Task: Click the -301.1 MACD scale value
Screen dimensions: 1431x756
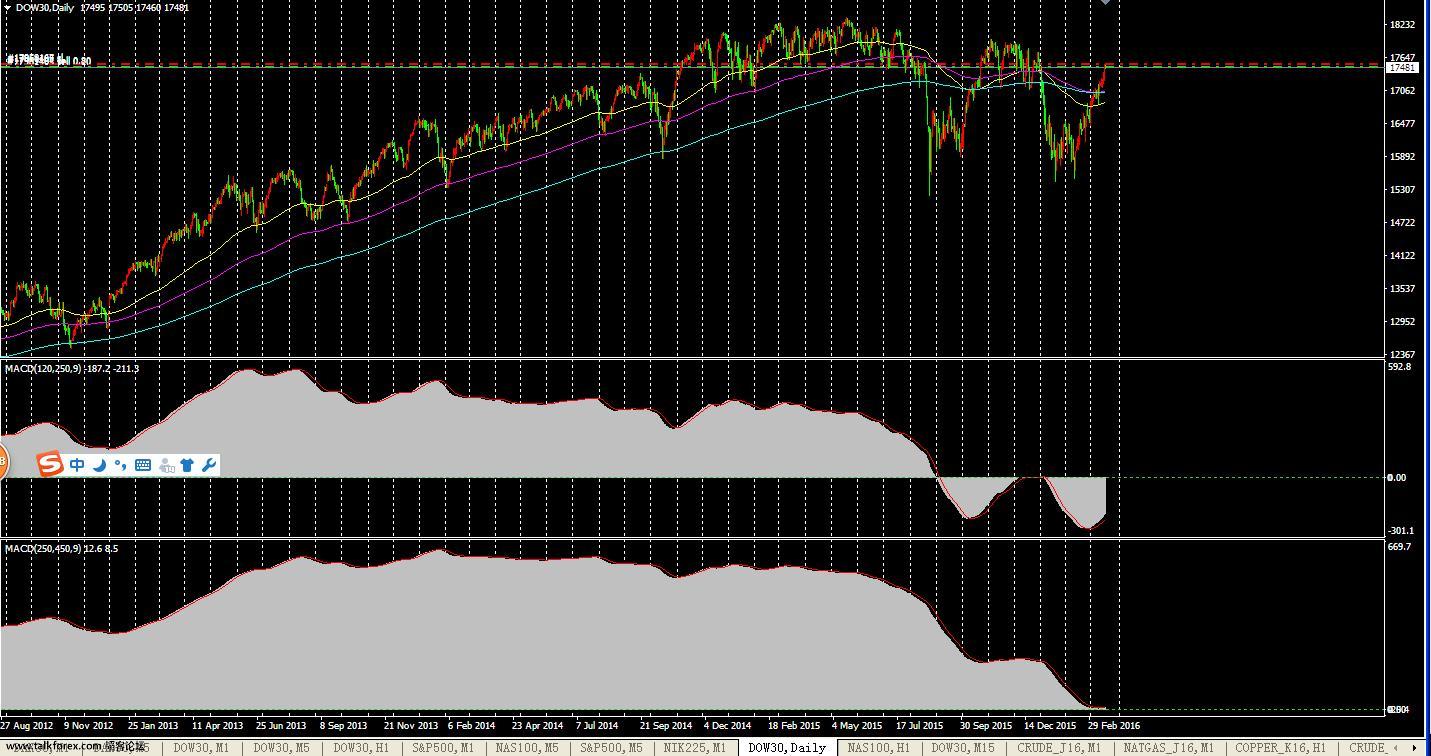Action: [1401, 531]
